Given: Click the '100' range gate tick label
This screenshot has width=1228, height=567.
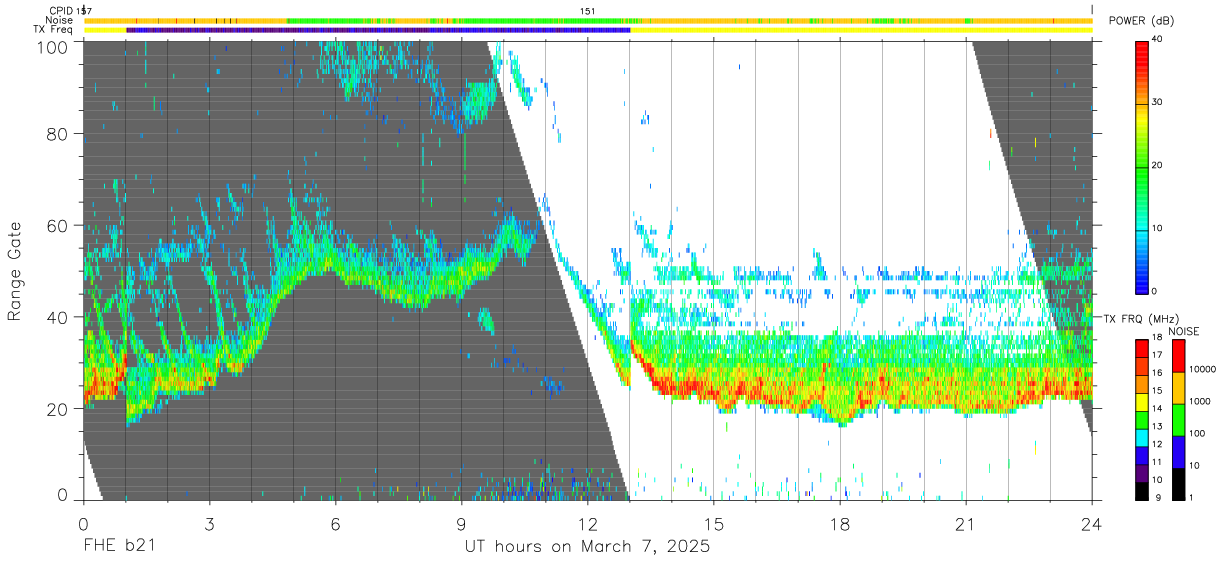Looking at the screenshot, I should (54, 47).
